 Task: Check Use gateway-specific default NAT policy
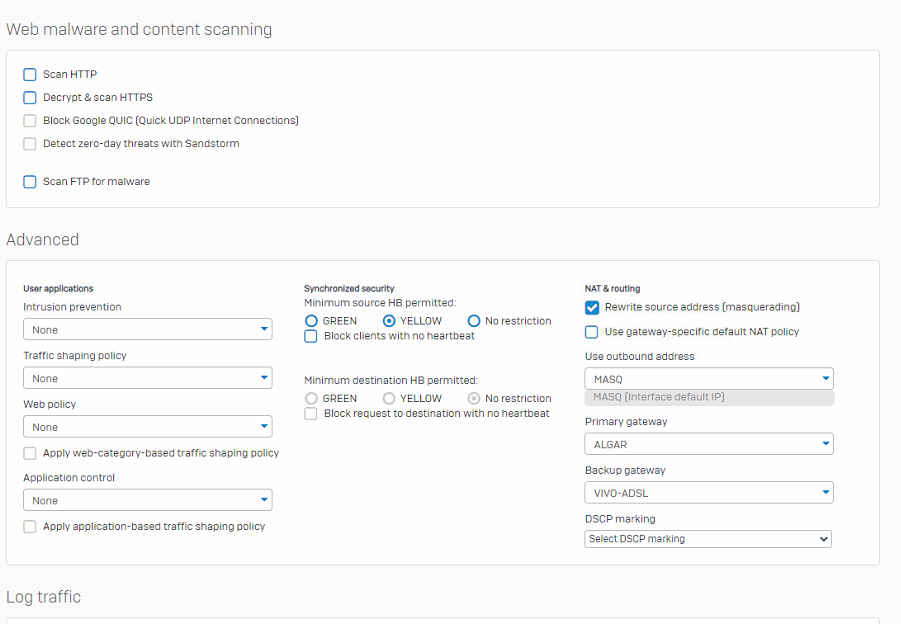click(591, 332)
